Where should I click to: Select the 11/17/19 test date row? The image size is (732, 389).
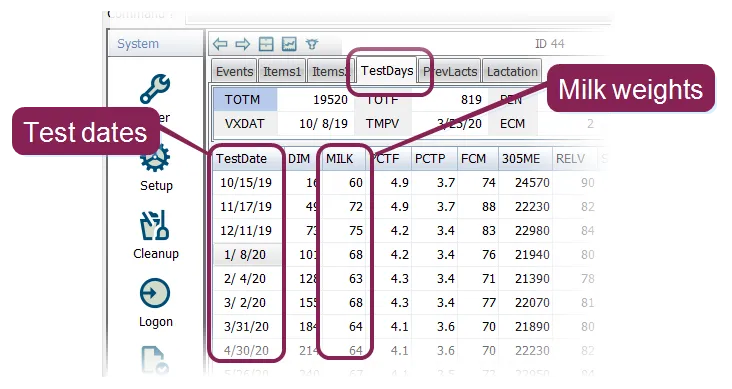point(246,206)
